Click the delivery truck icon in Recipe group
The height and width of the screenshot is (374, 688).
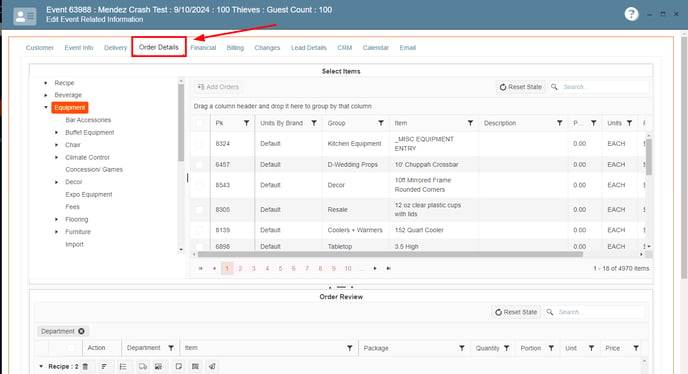[x=143, y=367]
